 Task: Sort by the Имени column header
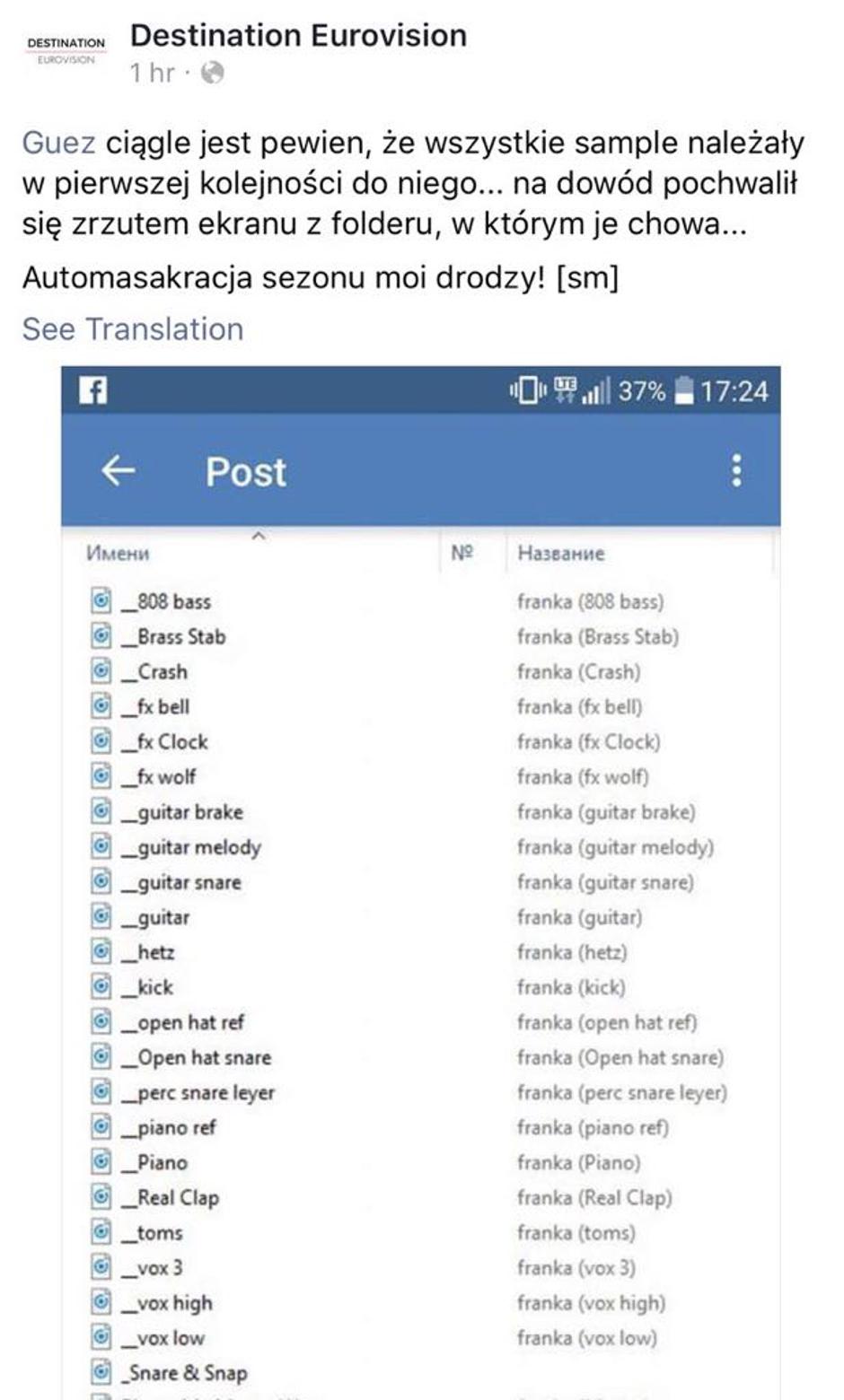118,553
